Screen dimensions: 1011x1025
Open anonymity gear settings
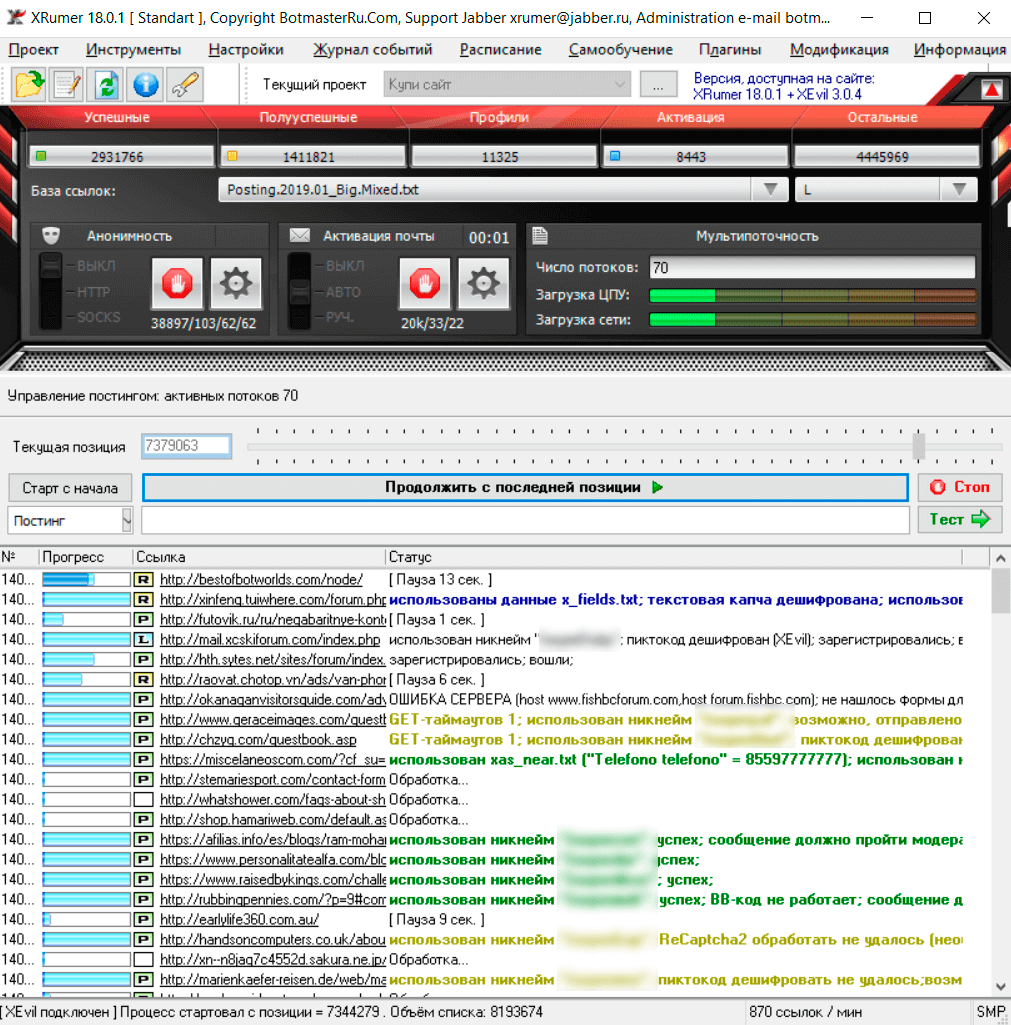236,284
